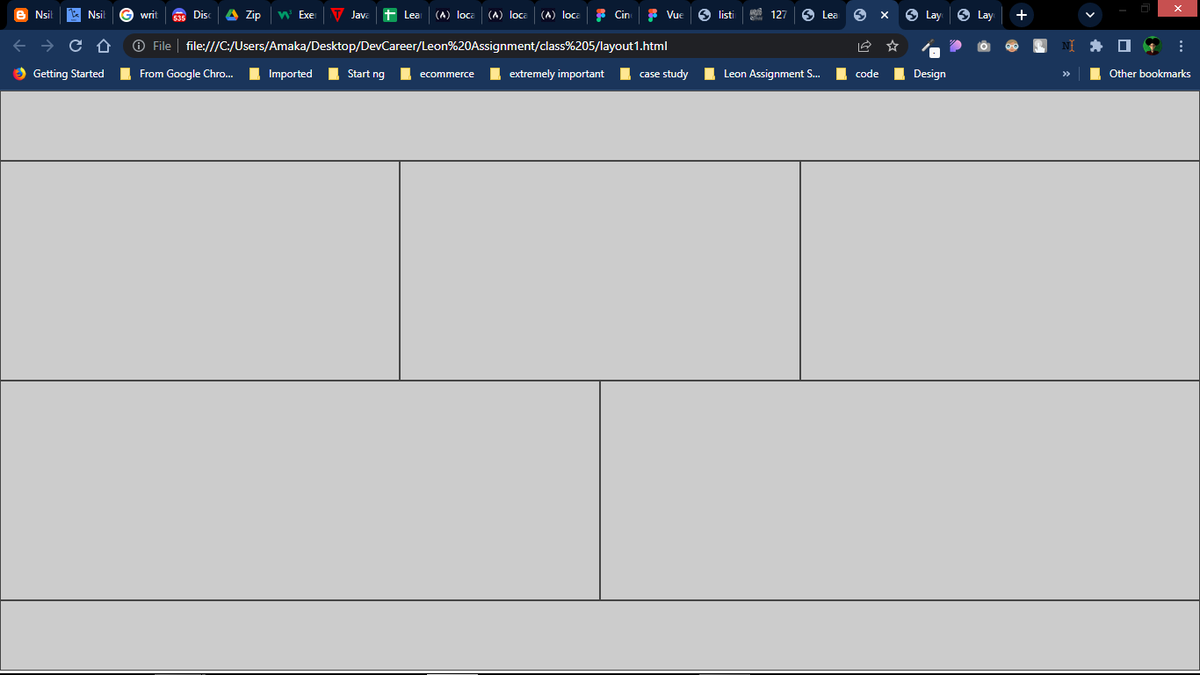Switch to the Exer tab

pos(296,15)
